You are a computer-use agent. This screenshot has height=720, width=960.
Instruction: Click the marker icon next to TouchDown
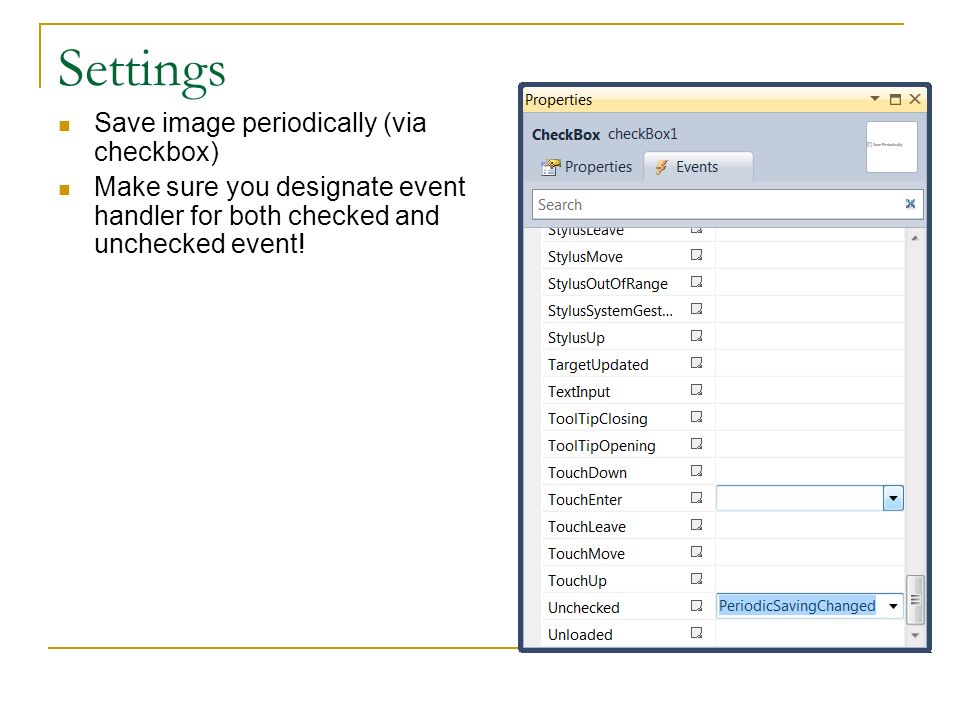[697, 471]
